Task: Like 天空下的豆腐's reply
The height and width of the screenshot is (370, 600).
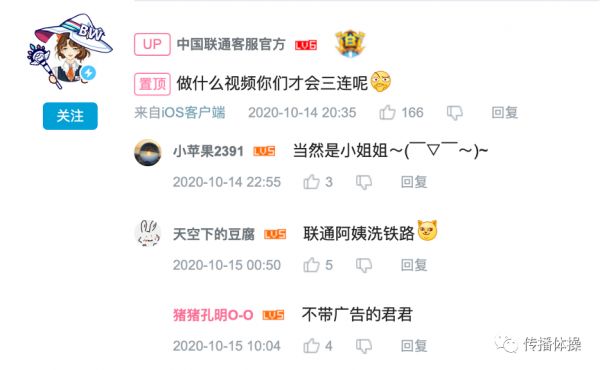Action: tap(311, 265)
